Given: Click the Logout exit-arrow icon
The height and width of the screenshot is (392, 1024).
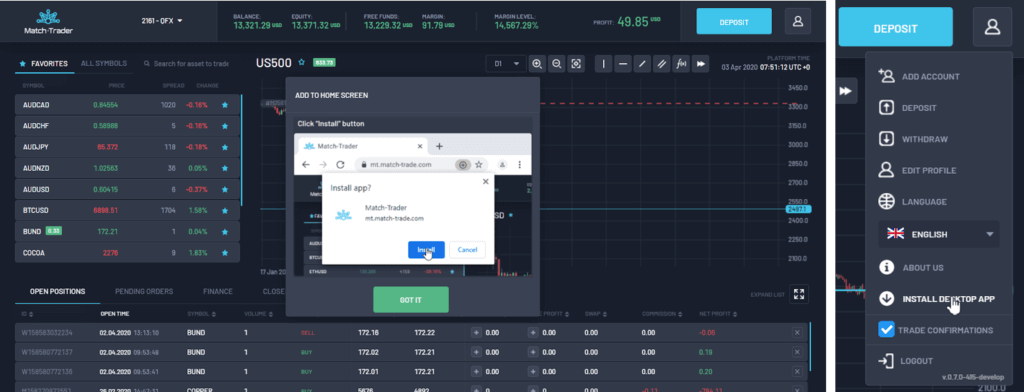Looking at the screenshot, I should 886,361.
